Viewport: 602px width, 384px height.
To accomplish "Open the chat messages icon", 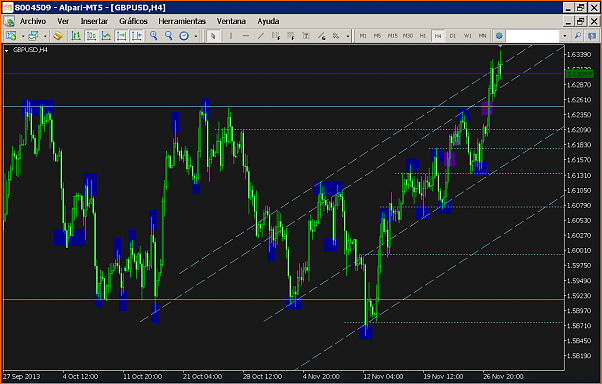I will pos(592,36).
